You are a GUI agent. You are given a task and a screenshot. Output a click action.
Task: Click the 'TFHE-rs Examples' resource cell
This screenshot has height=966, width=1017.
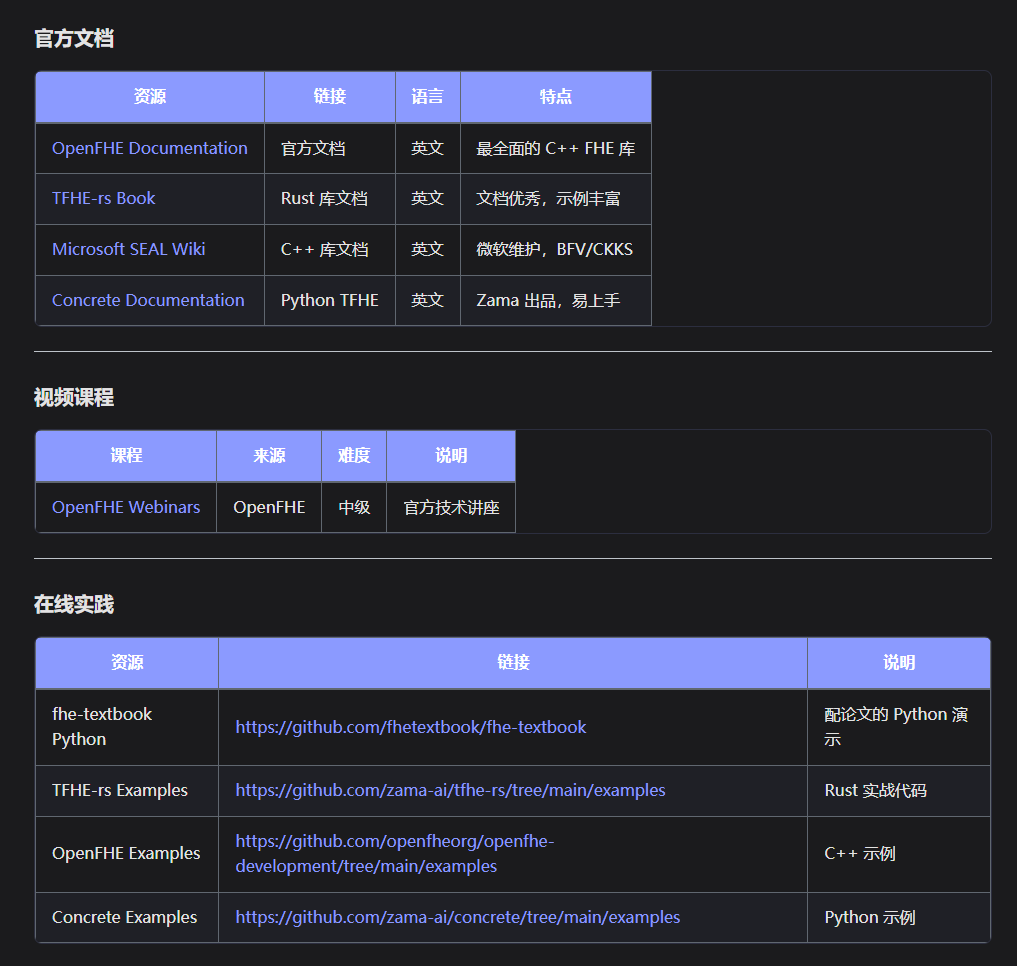tap(126, 790)
